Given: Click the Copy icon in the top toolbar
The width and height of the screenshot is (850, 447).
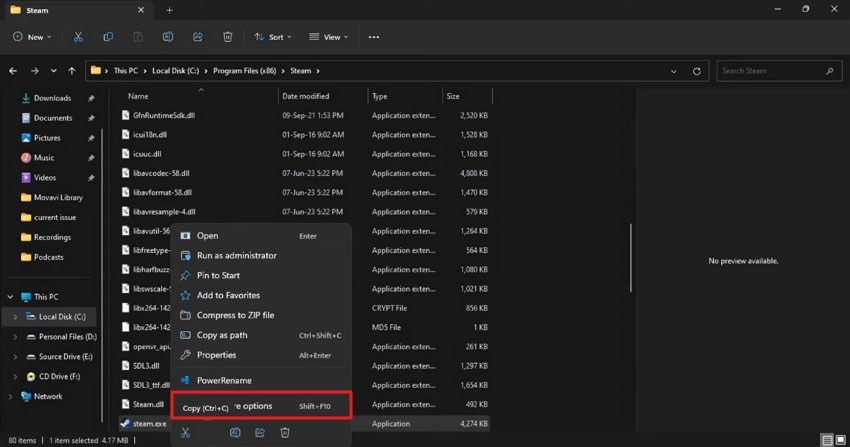Looking at the screenshot, I should (108, 37).
